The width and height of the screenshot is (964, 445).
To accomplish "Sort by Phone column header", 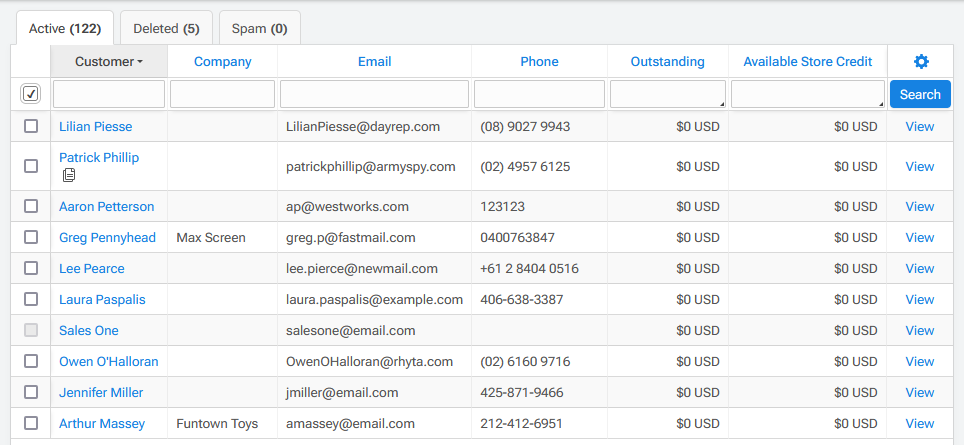I will [539, 61].
